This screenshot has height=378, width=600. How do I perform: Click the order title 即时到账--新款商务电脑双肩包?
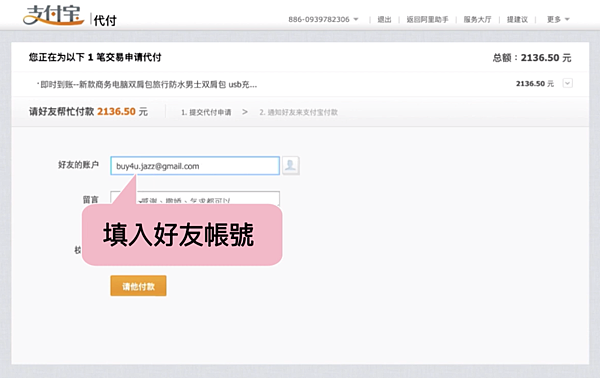[x=147, y=85]
